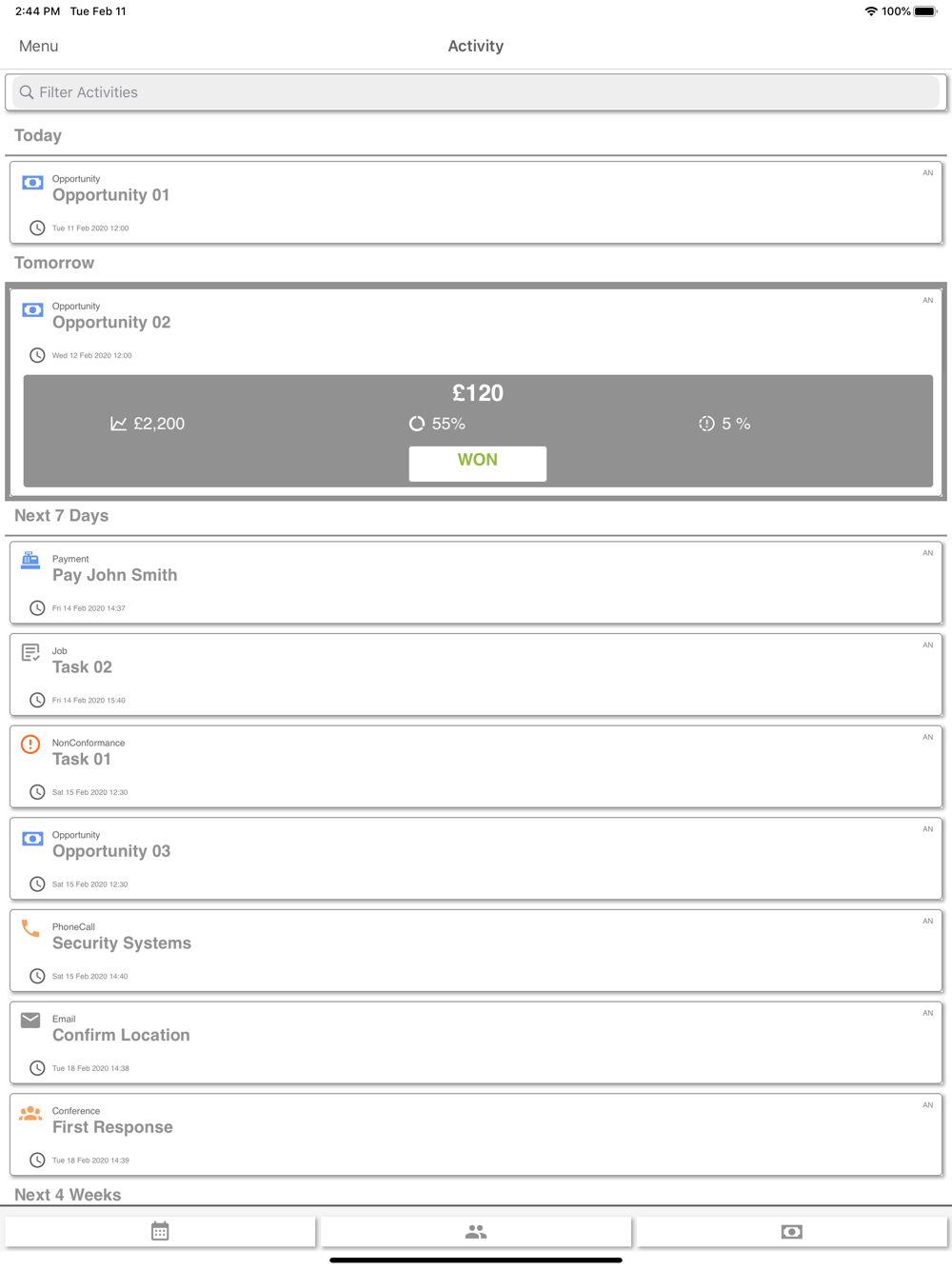Tap the NonConformance warning icon for Task 01
The height and width of the screenshot is (1270, 952).
pyautogui.click(x=30, y=744)
